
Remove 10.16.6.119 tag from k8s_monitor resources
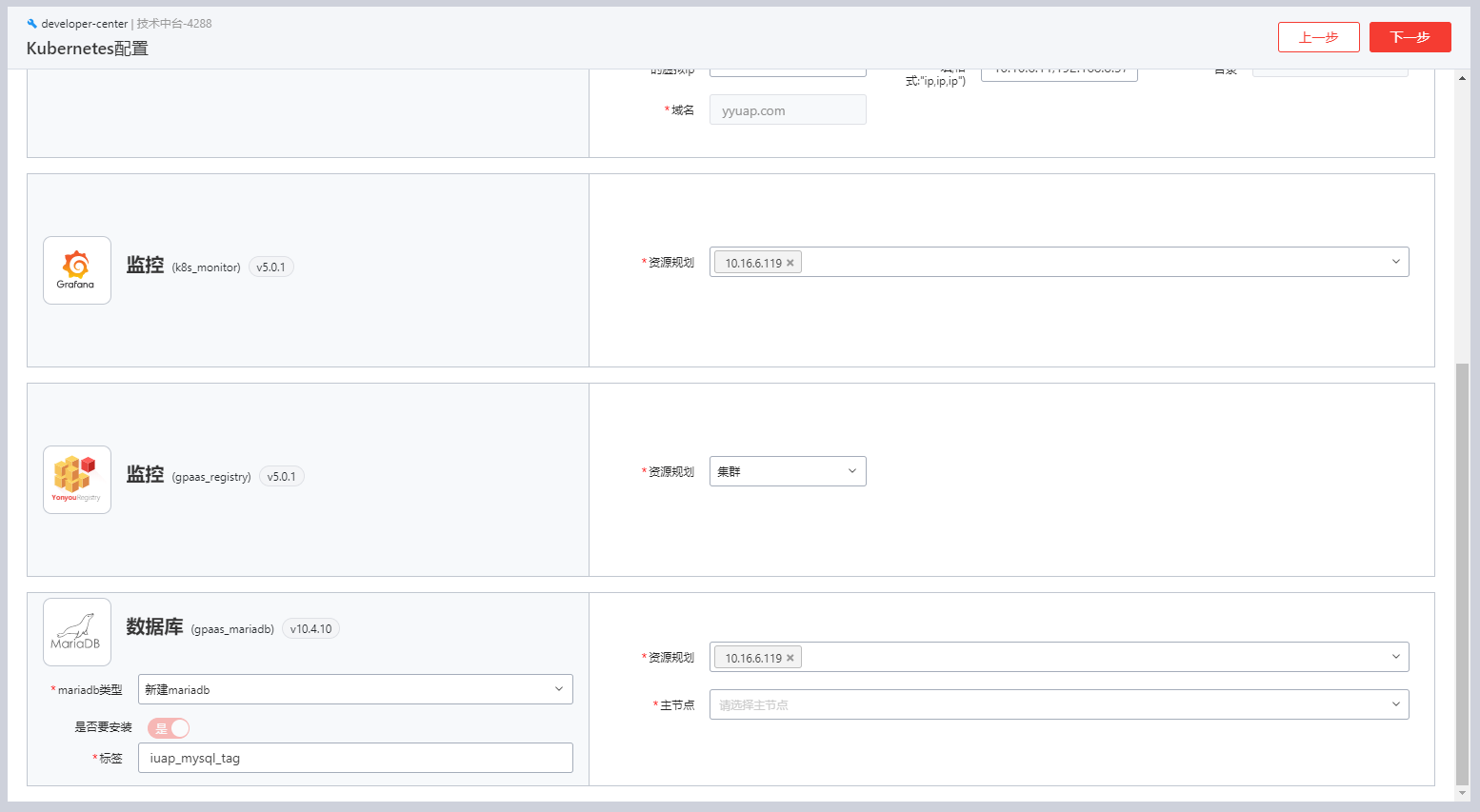(790, 264)
